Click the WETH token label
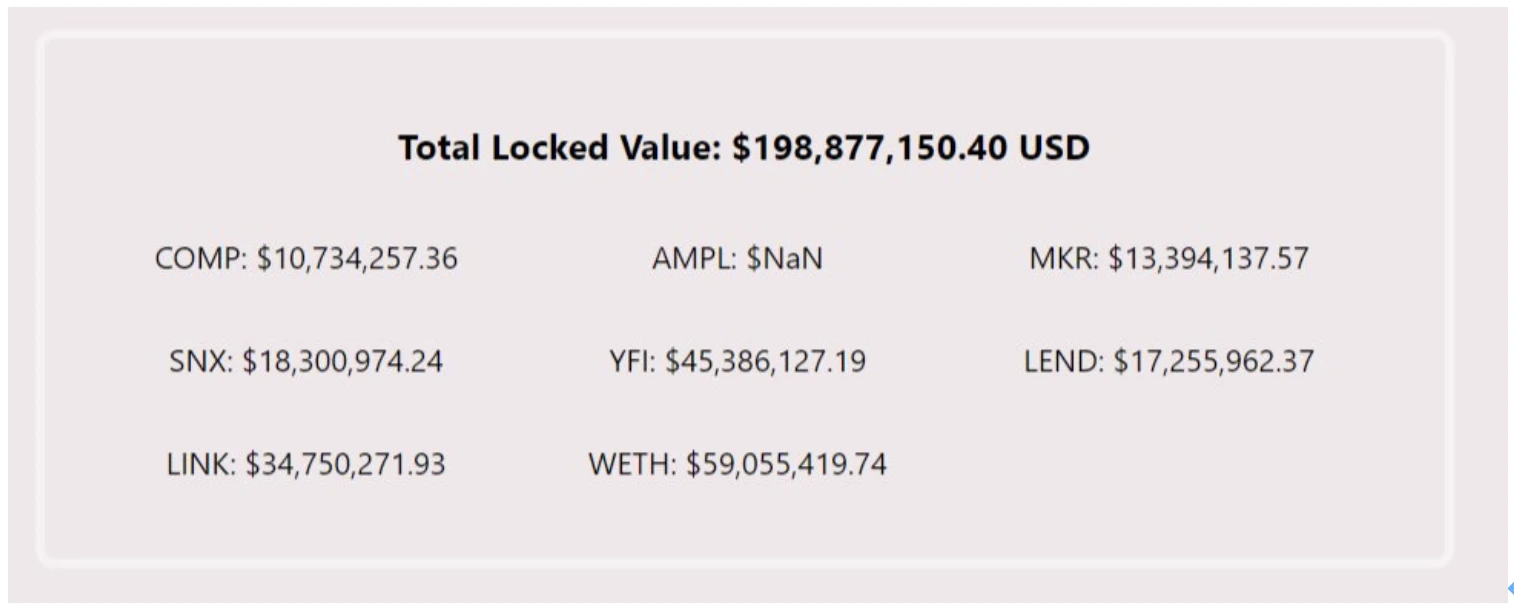Screen dimensions: 1514x610 (x=633, y=464)
